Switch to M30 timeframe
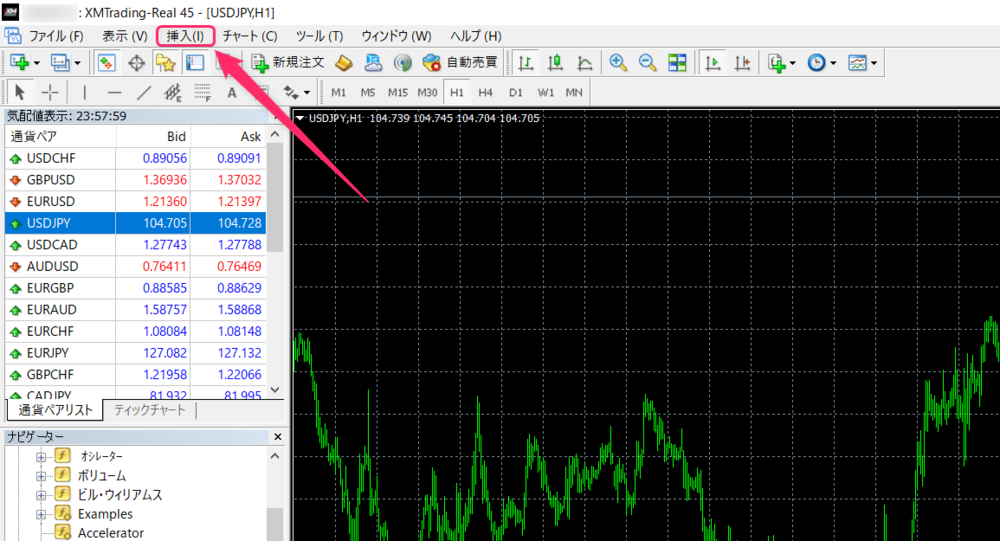The width and height of the screenshot is (1000, 541). tap(427, 93)
